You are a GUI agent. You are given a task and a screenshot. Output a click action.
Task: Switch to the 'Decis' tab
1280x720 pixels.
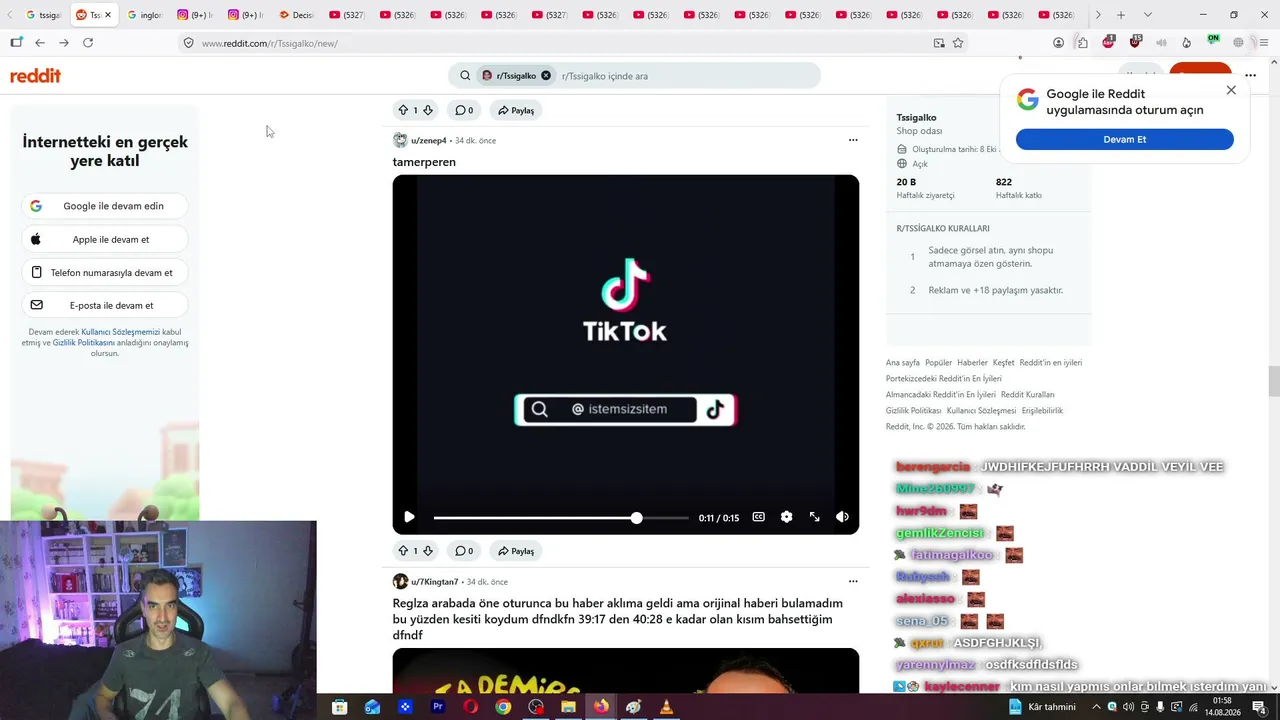tap(296, 15)
